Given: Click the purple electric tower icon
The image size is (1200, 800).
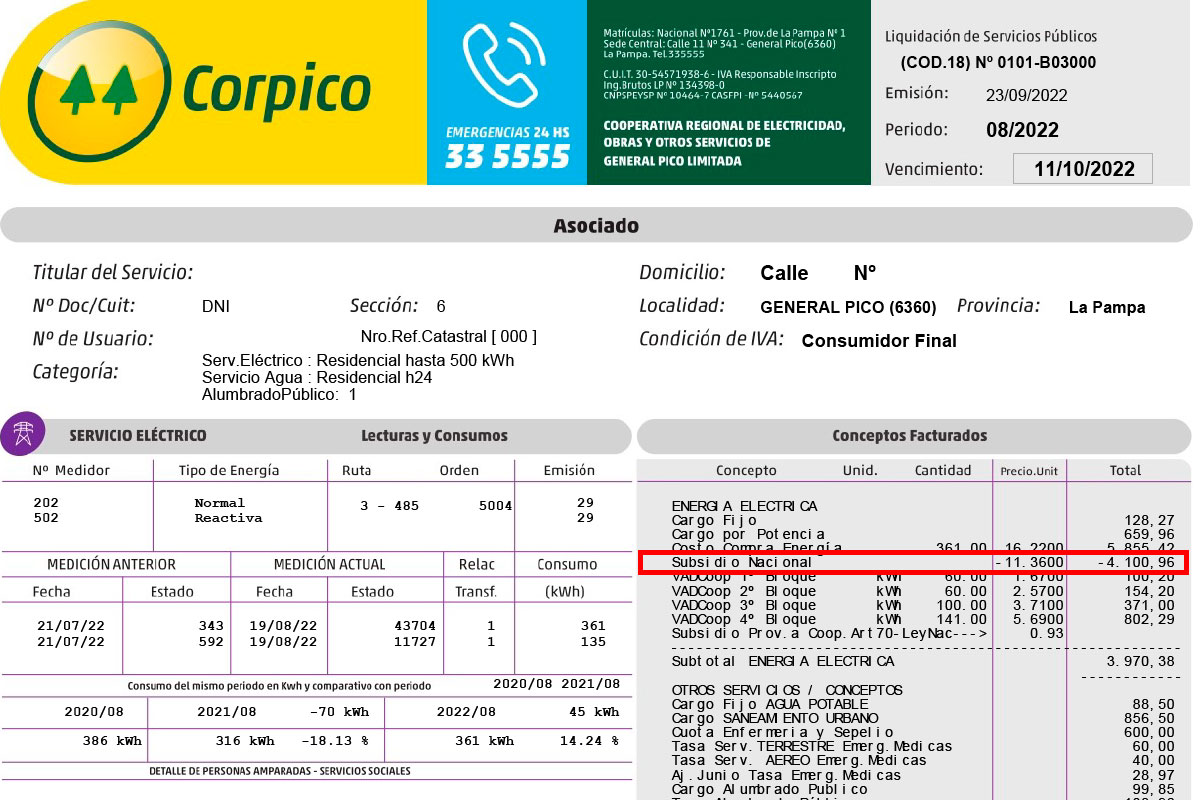Looking at the screenshot, I should point(22,434).
